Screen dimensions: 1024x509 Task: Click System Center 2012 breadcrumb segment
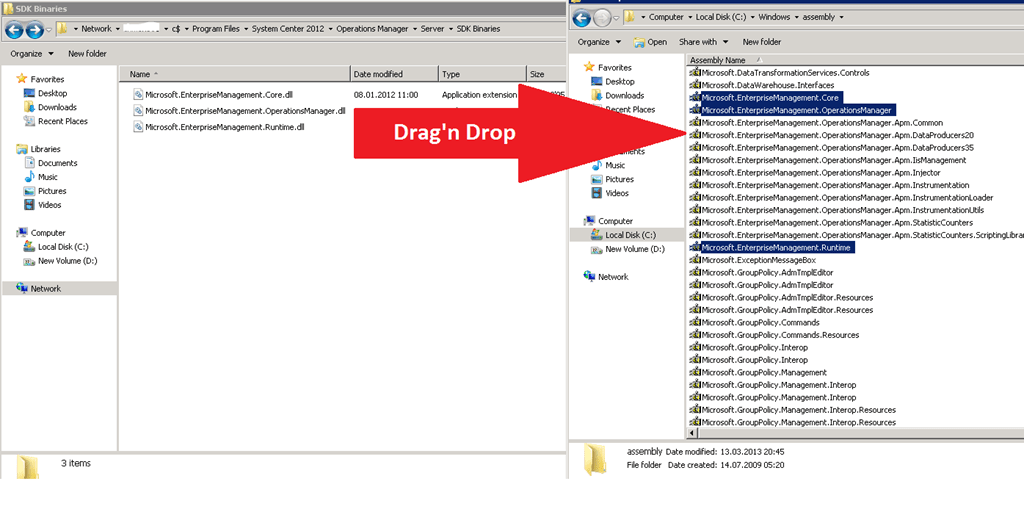[288, 29]
